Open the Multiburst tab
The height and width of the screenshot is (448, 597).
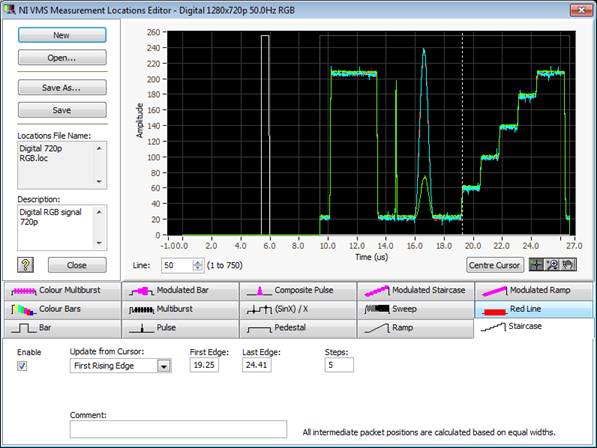pyautogui.click(x=180, y=309)
